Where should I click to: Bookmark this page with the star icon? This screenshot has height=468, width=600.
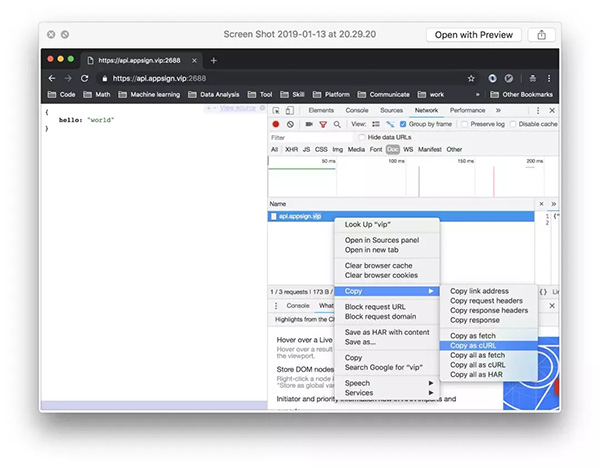(471, 78)
